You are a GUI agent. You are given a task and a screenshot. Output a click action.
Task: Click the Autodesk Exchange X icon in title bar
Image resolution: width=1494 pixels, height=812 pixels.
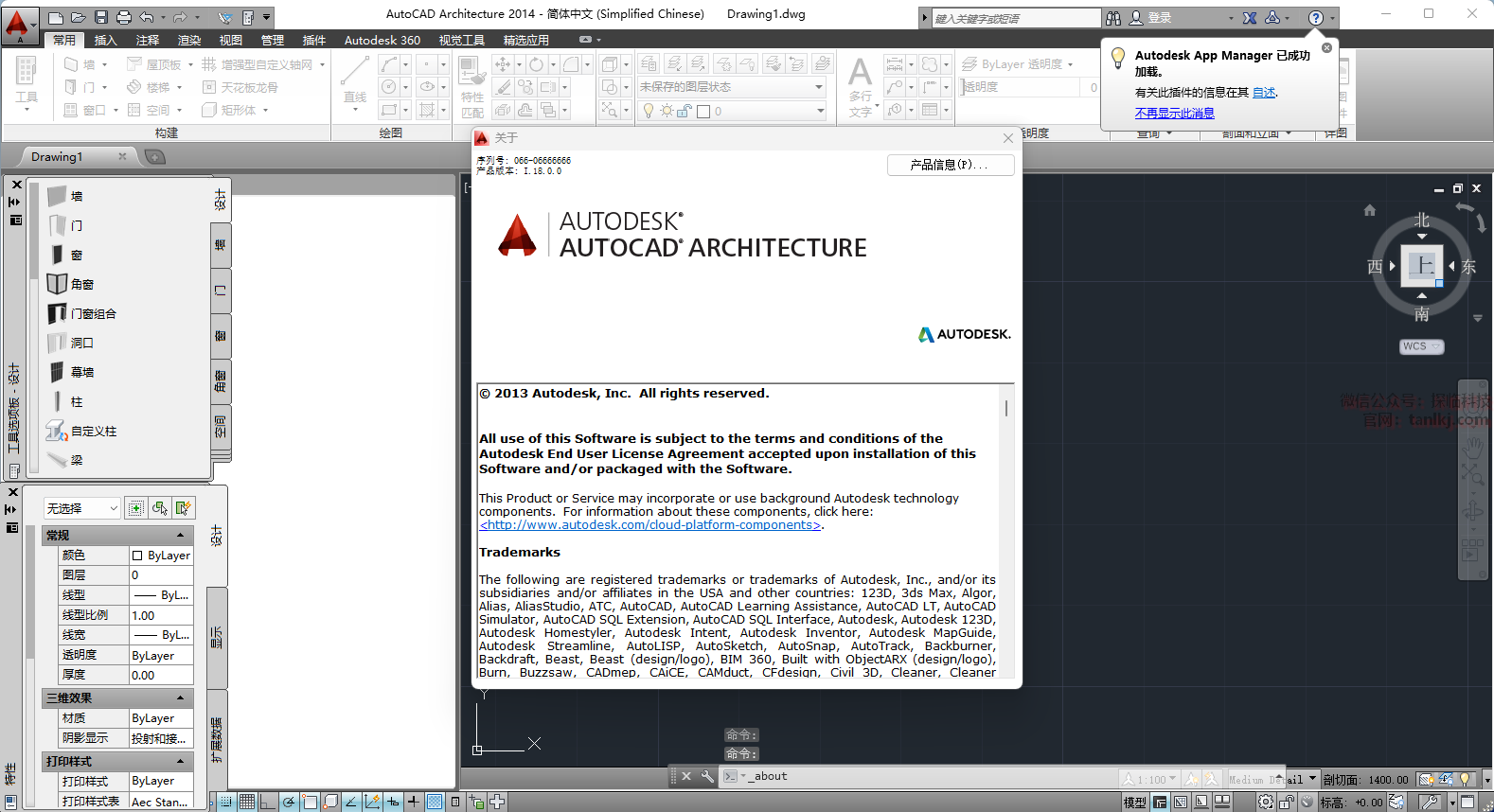click(1250, 17)
